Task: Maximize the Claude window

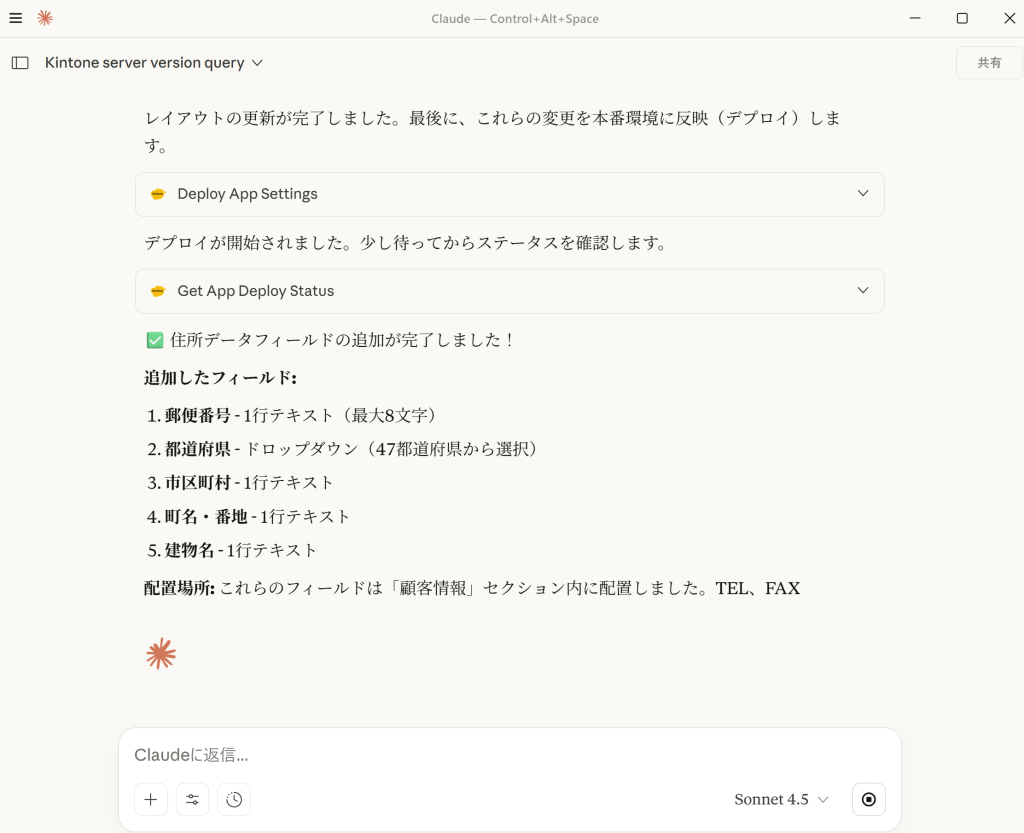Action: 962,18
